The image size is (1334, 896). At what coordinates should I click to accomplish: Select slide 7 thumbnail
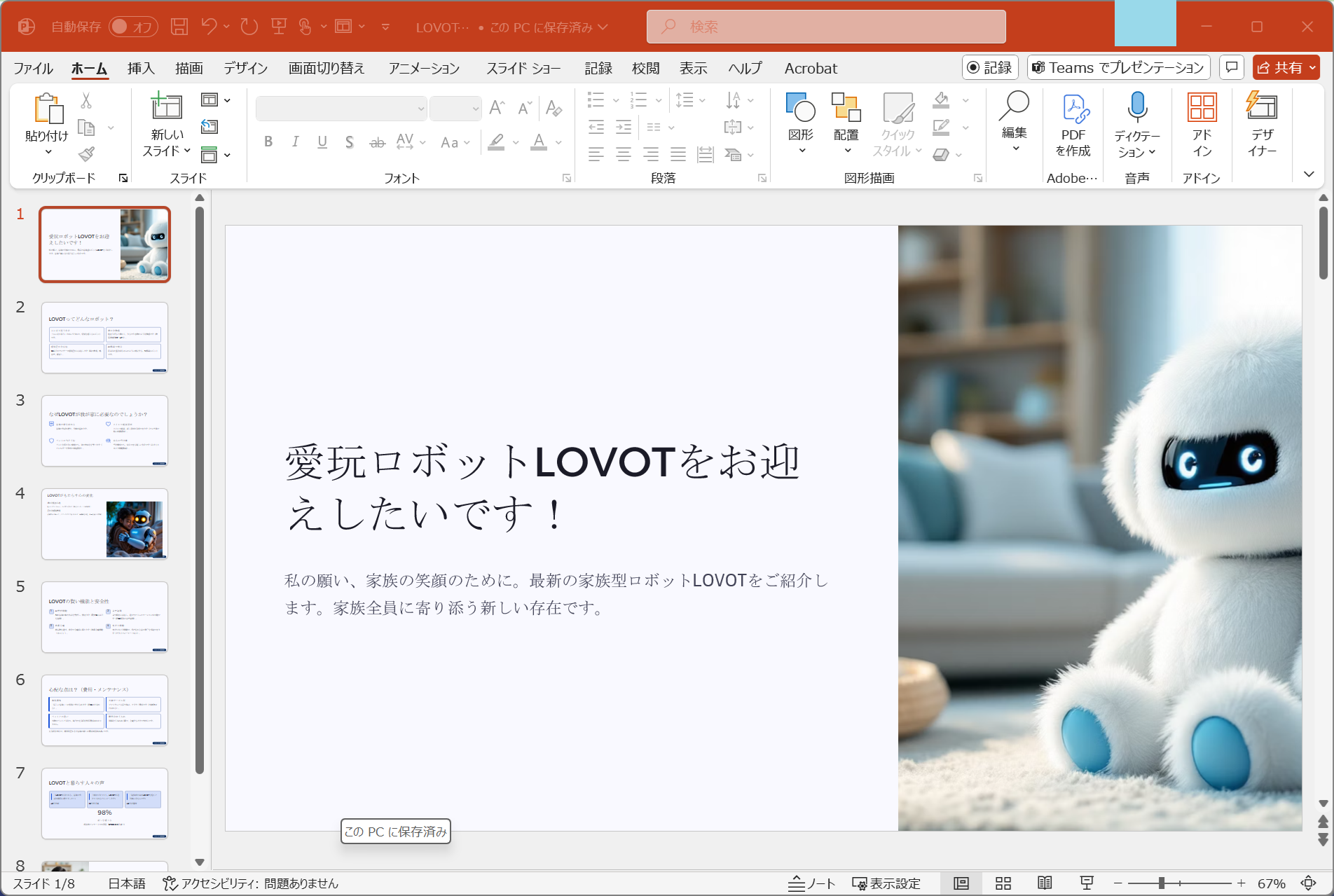tap(104, 804)
